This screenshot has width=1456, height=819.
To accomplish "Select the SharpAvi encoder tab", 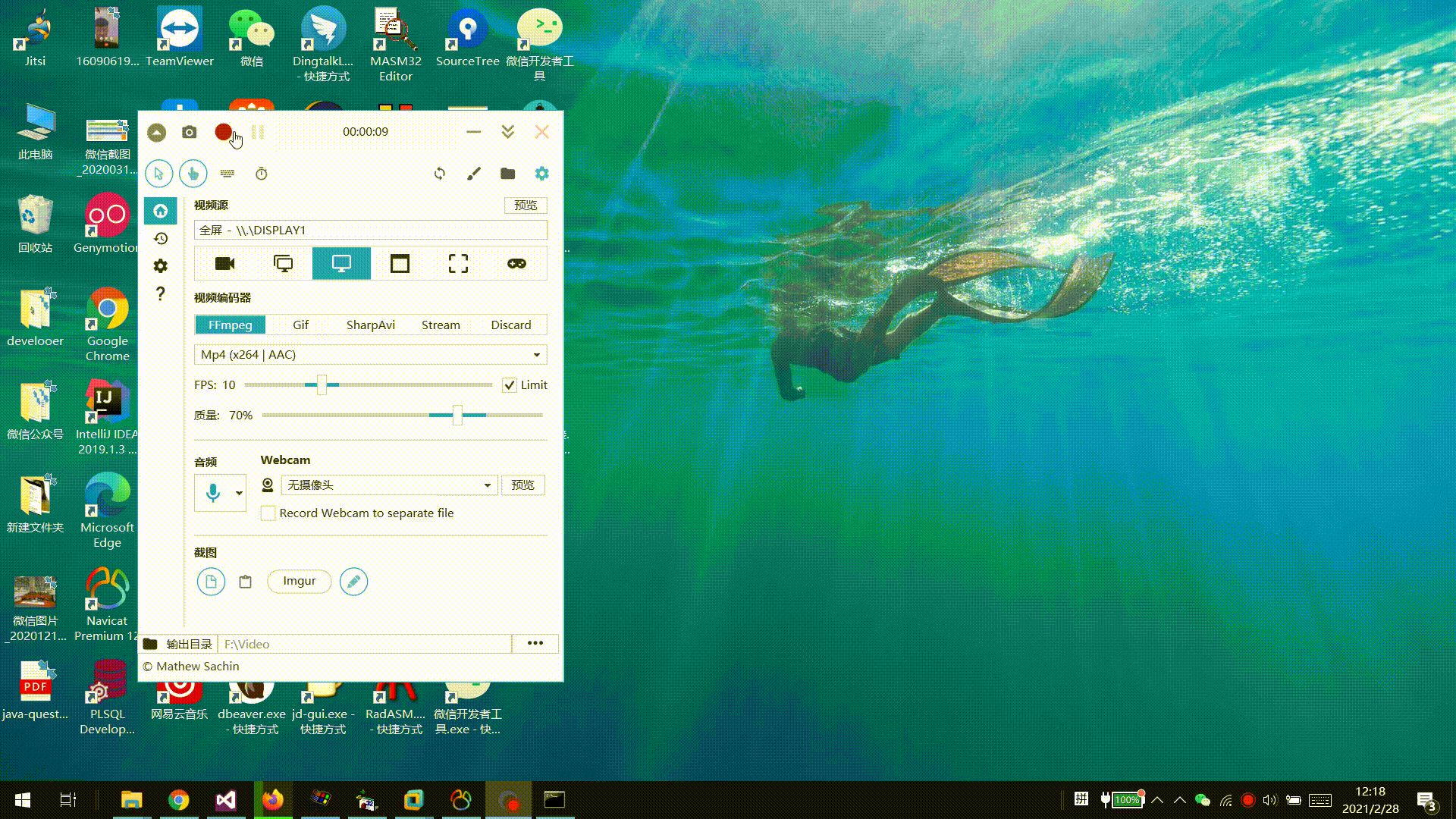I will 370,325.
